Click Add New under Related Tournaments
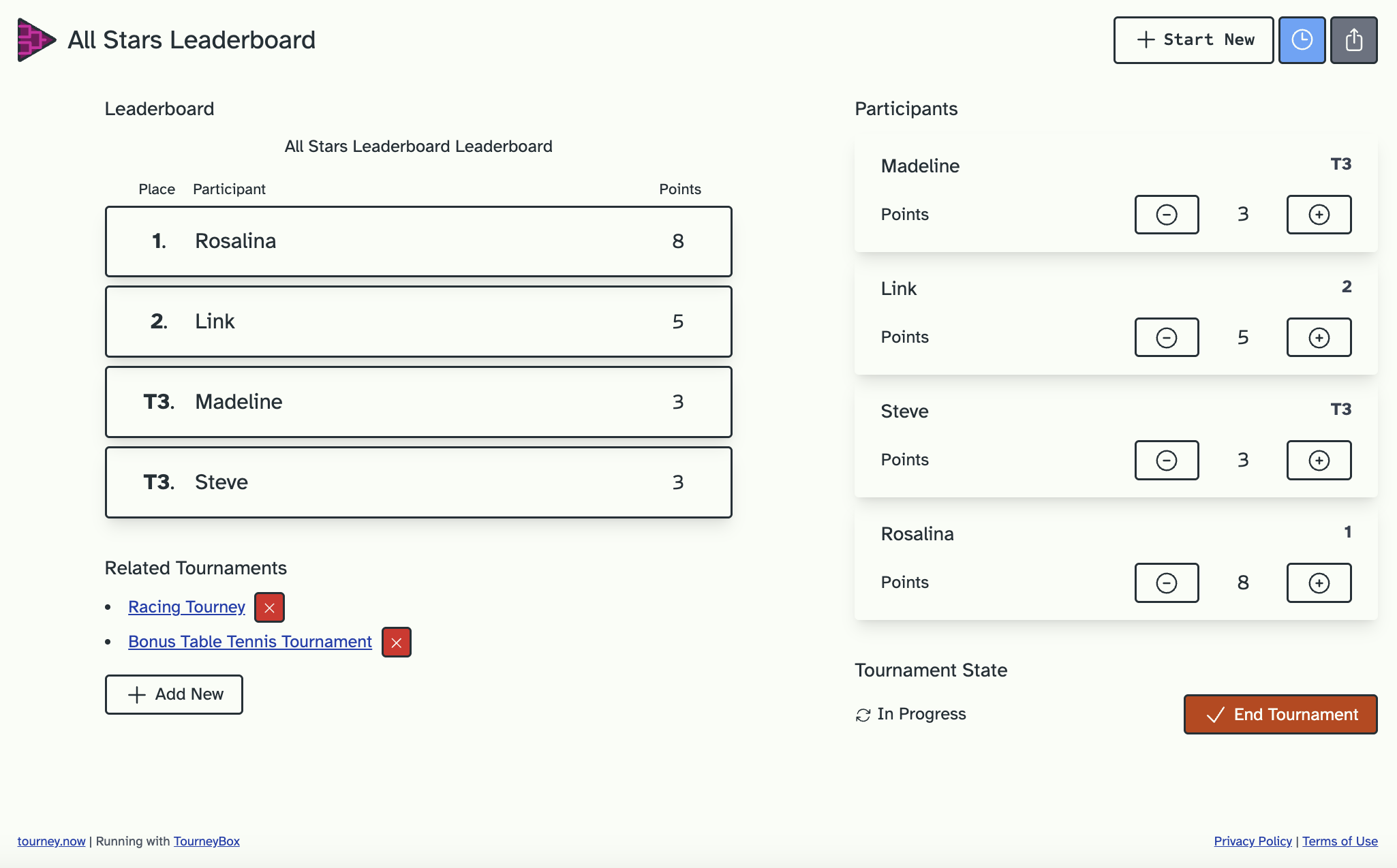The image size is (1397, 868). [x=173, y=694]
